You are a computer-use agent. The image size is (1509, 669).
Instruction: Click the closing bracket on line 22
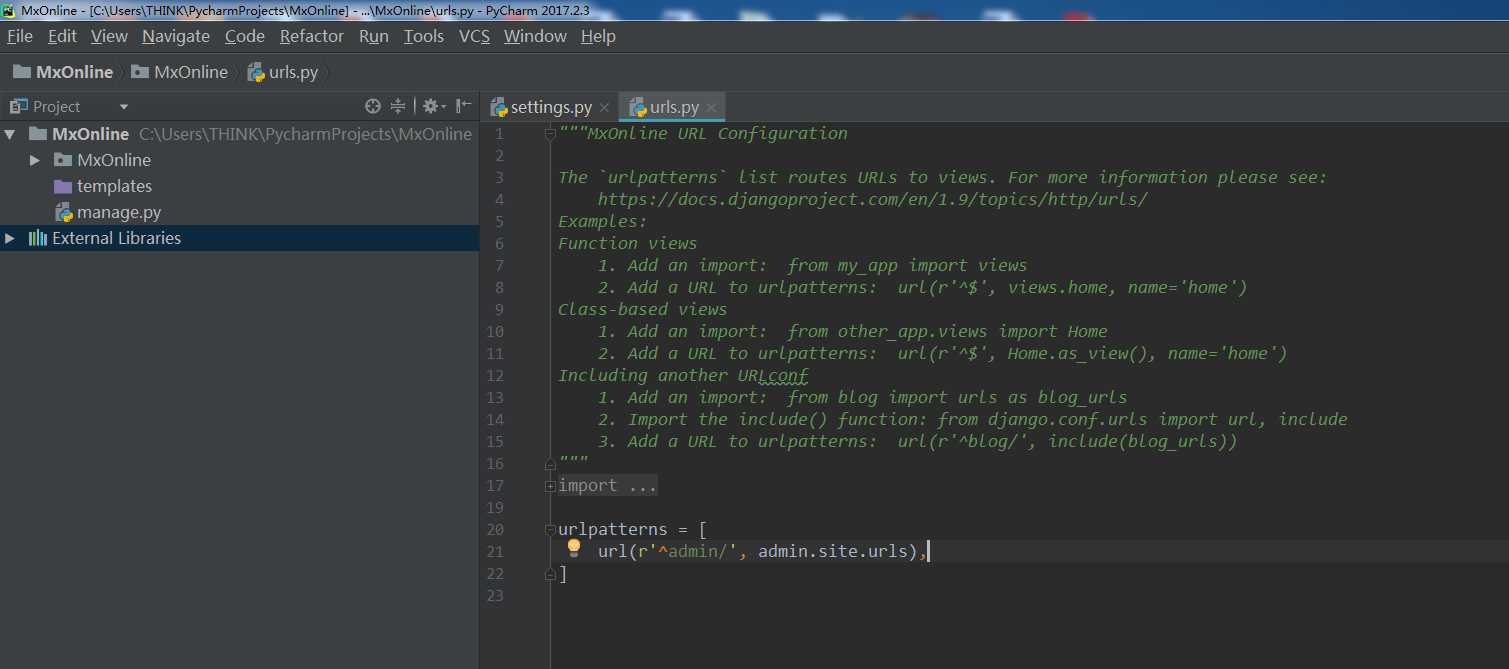(563, 574)
